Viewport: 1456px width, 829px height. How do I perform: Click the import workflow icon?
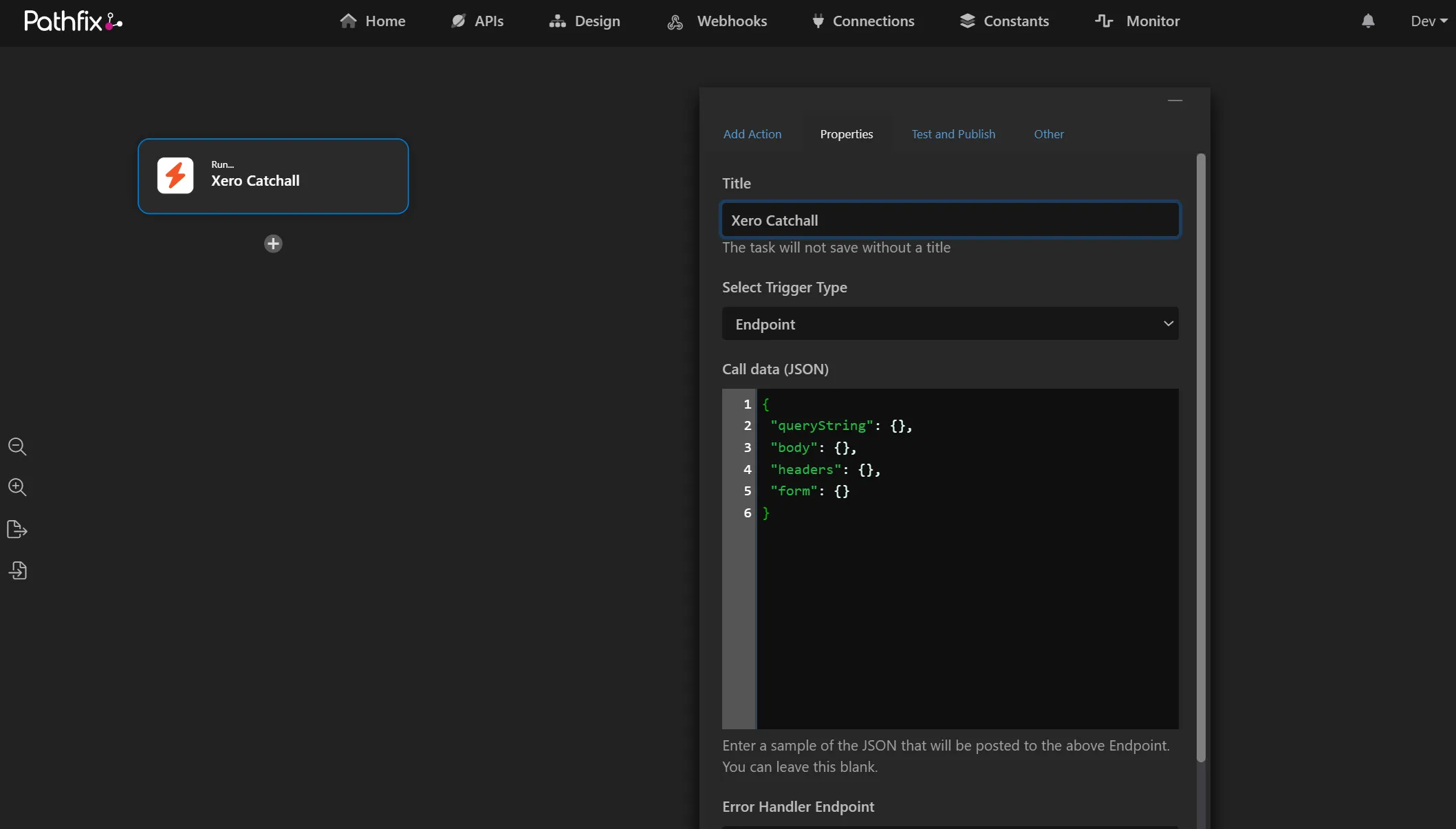pos(17,570)
